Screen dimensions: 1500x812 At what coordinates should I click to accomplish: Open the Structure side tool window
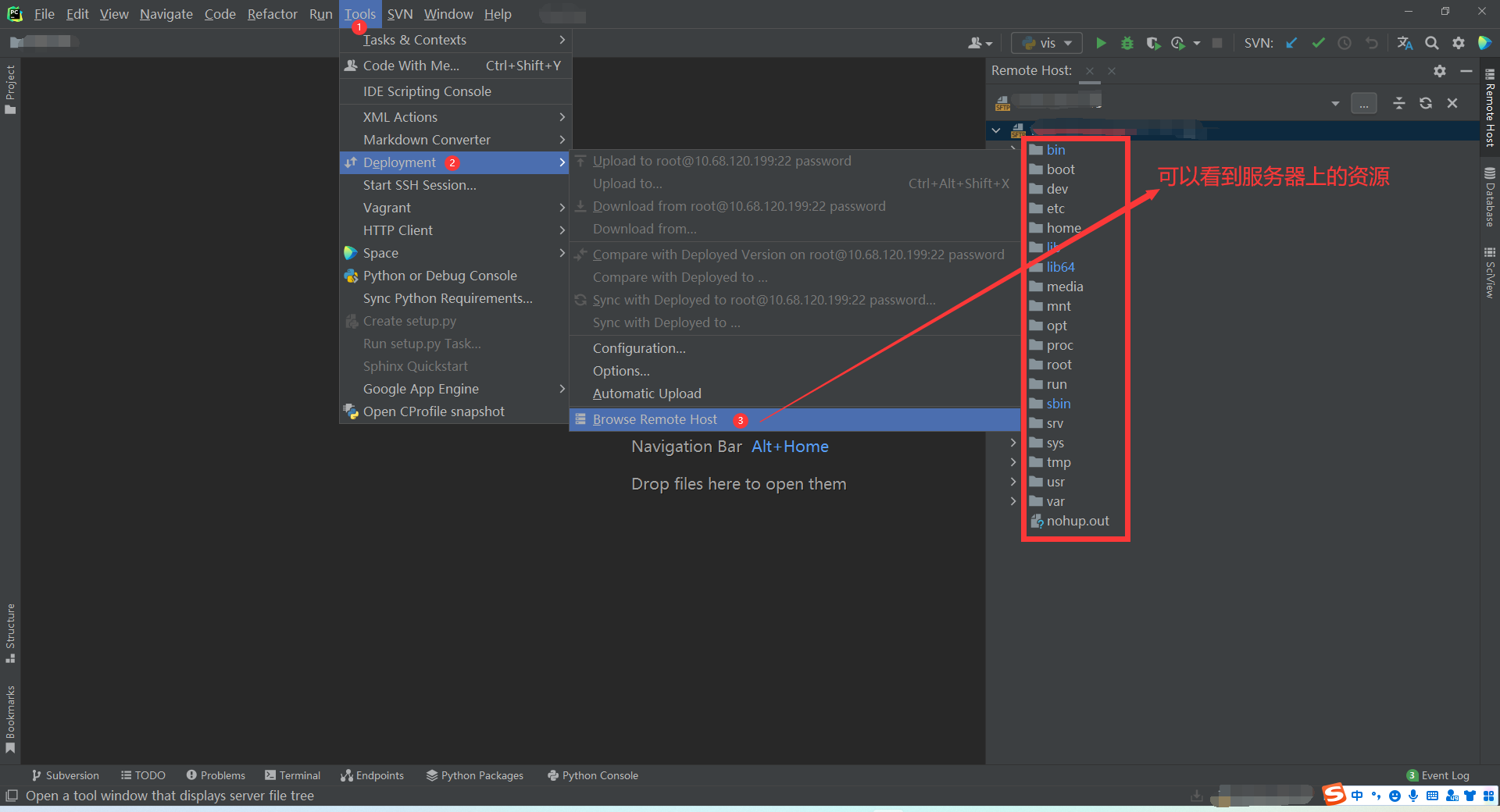pyautogui.click(x=10, y=633)
